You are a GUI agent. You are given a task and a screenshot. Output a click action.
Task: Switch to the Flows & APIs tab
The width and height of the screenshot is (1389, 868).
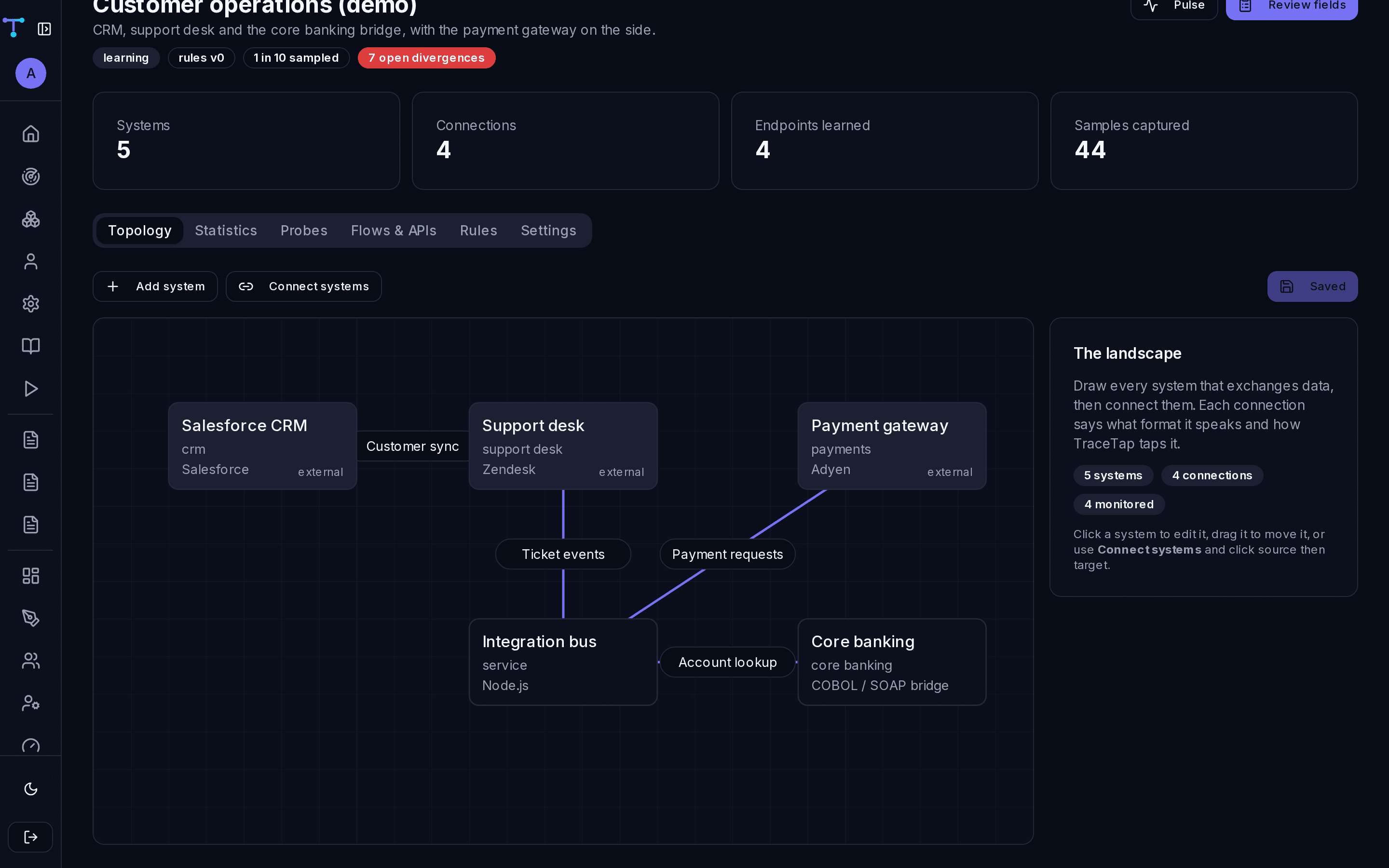(393, 230)
